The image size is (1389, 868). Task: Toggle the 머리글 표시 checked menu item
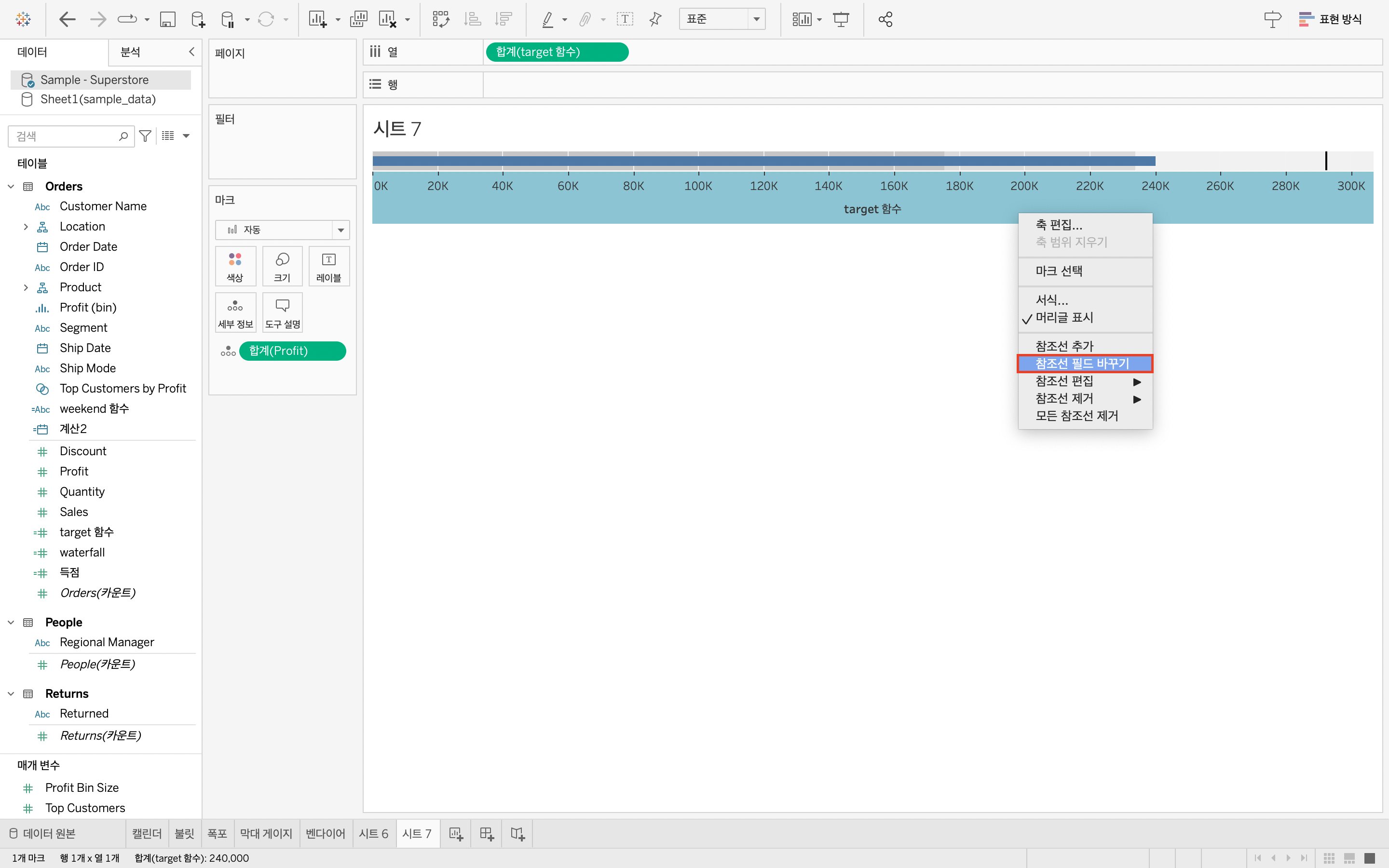pyautogui.click(x=1063, y=317)
